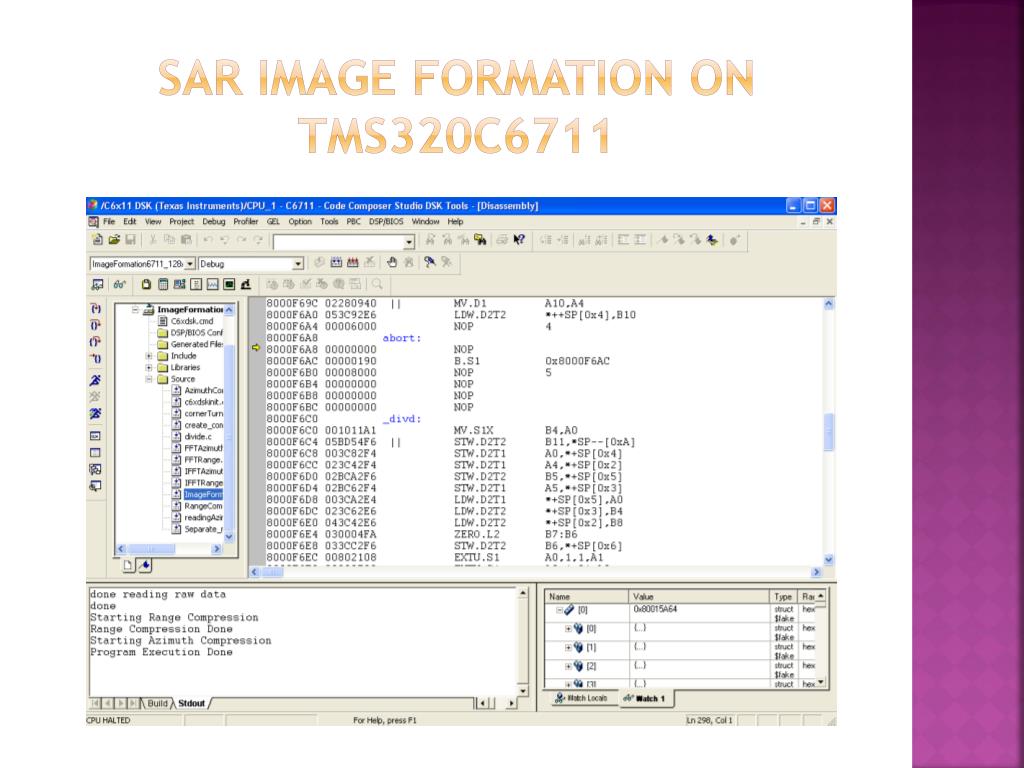Open the project selector ImageFormation6711 dropdown
This screenshot has width=1024, height=768.
coord(190,264)
